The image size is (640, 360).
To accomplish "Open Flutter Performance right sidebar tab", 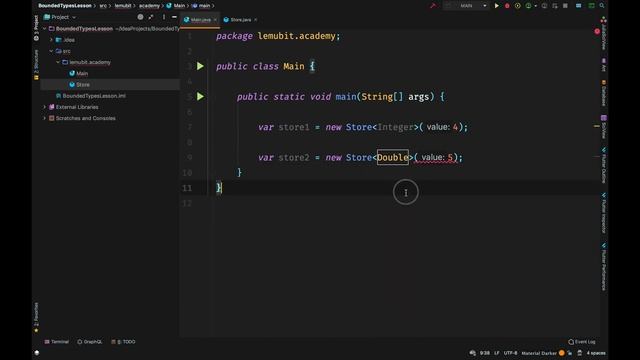I will pos(604,267).
